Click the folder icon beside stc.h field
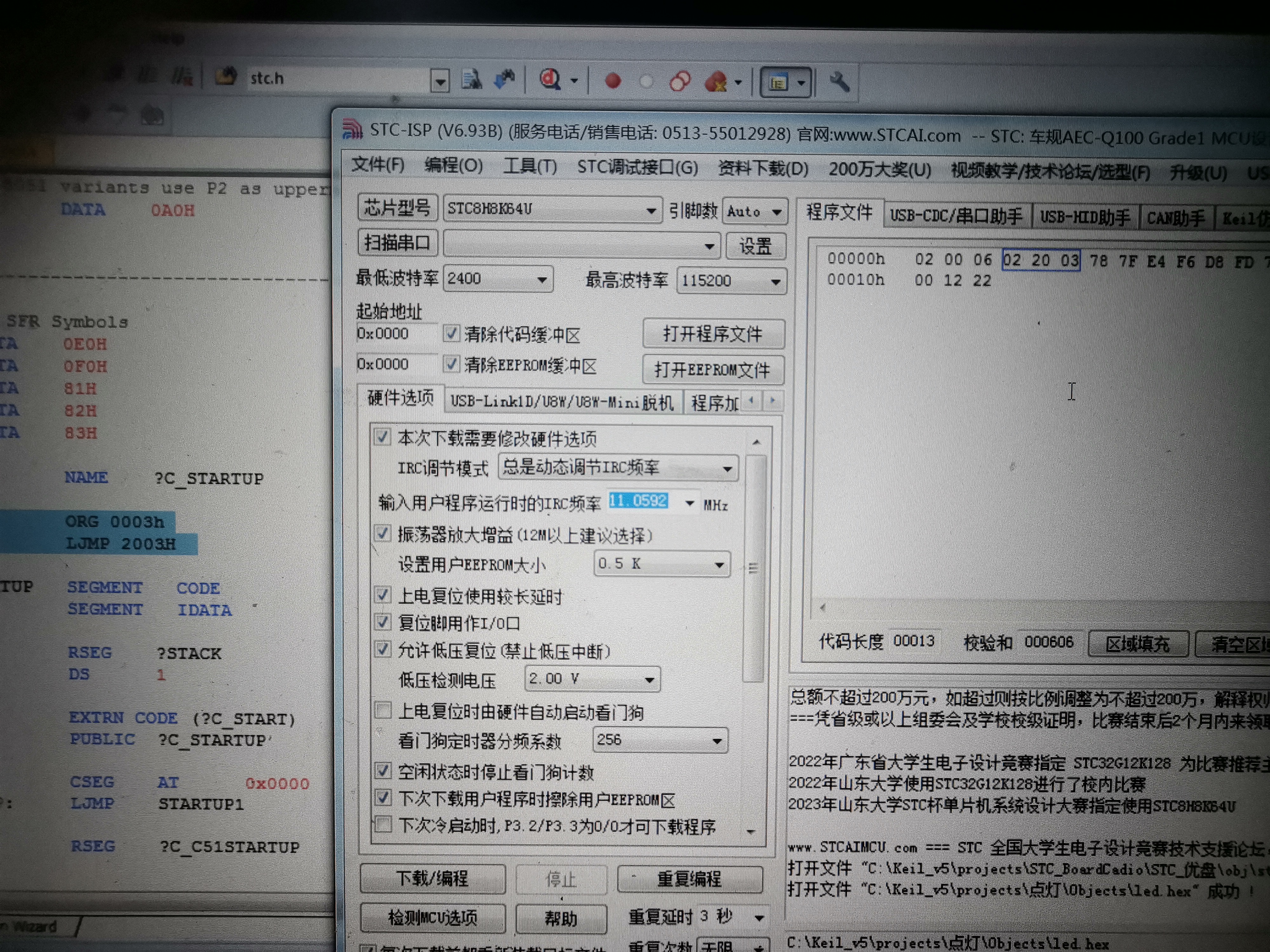 coord(226,77)
